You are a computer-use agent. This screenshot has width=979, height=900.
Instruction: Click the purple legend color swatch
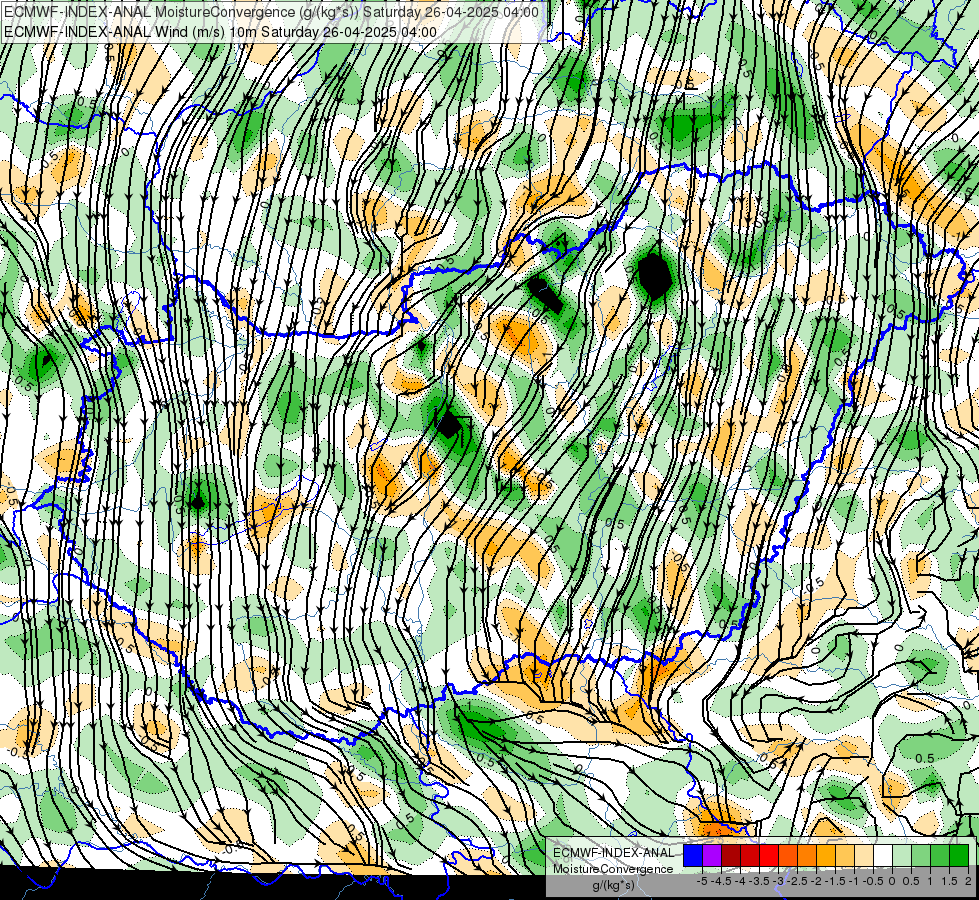coord(712,855)
